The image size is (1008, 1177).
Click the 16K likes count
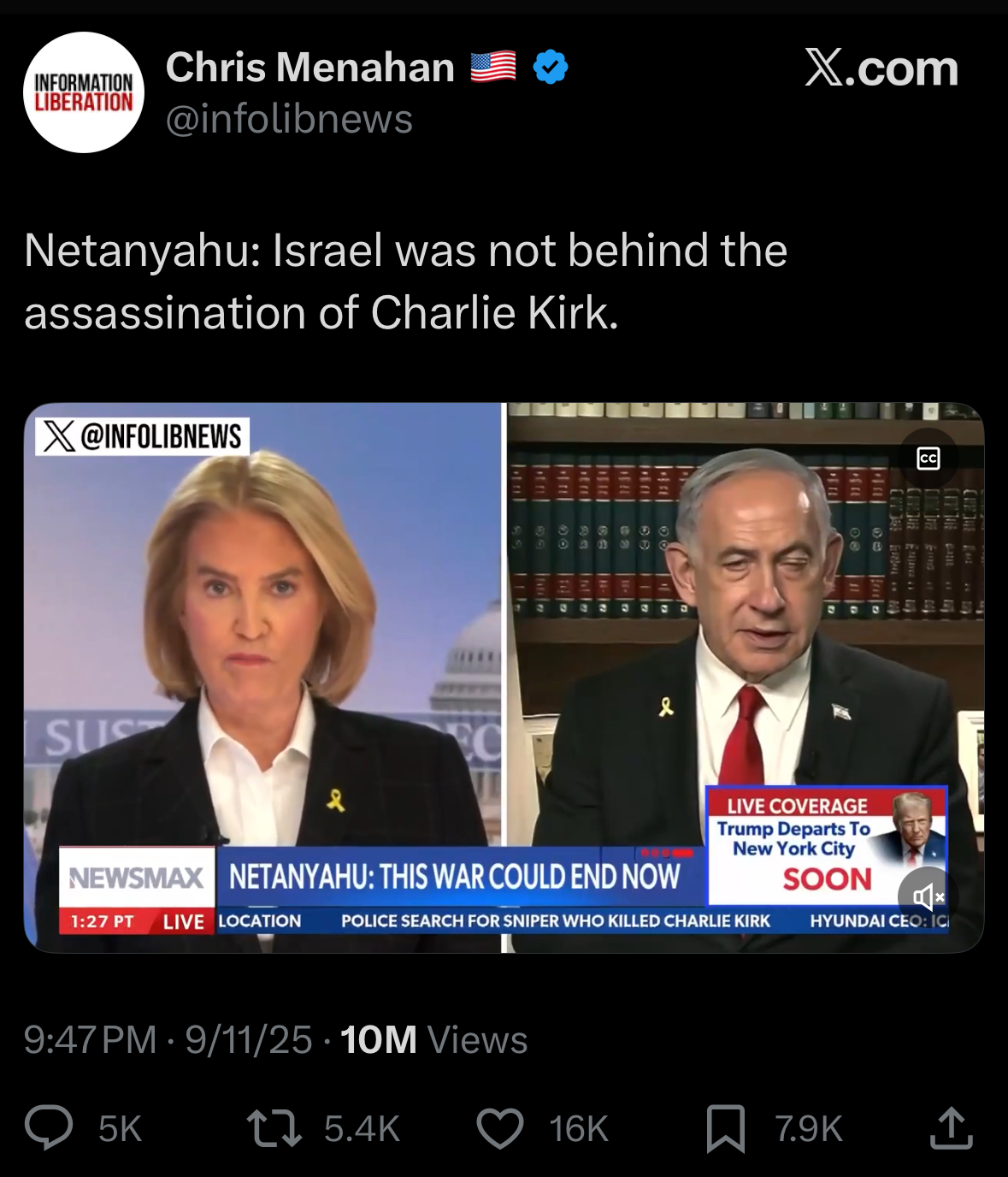click(579, 1129)
